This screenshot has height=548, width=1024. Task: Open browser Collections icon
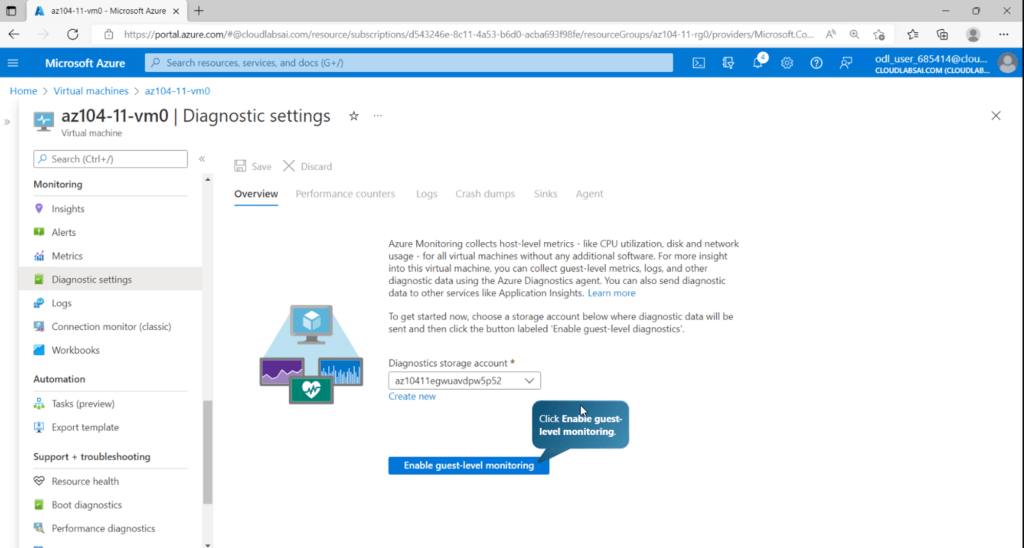click(942, 35)
